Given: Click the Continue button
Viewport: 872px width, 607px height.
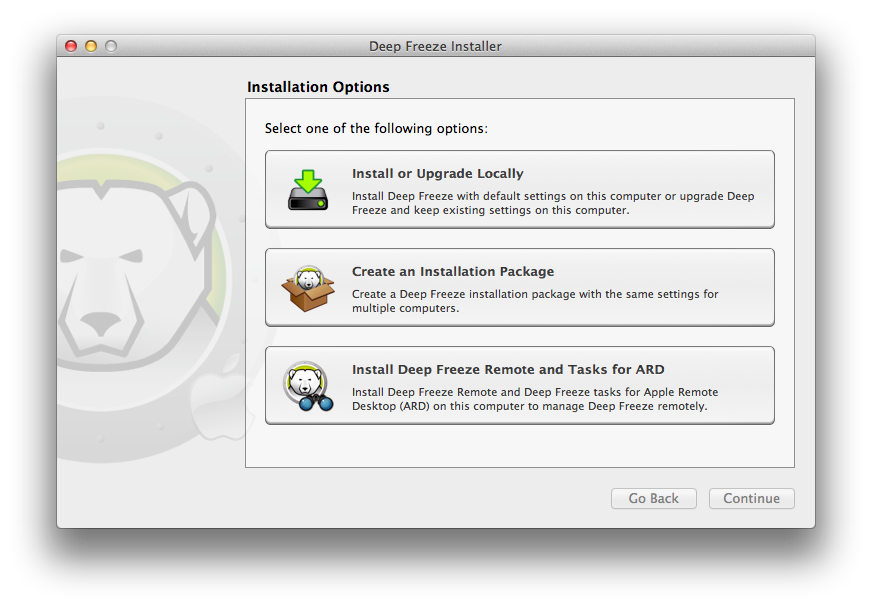Looking at the screenshot, I should point(751,499).
